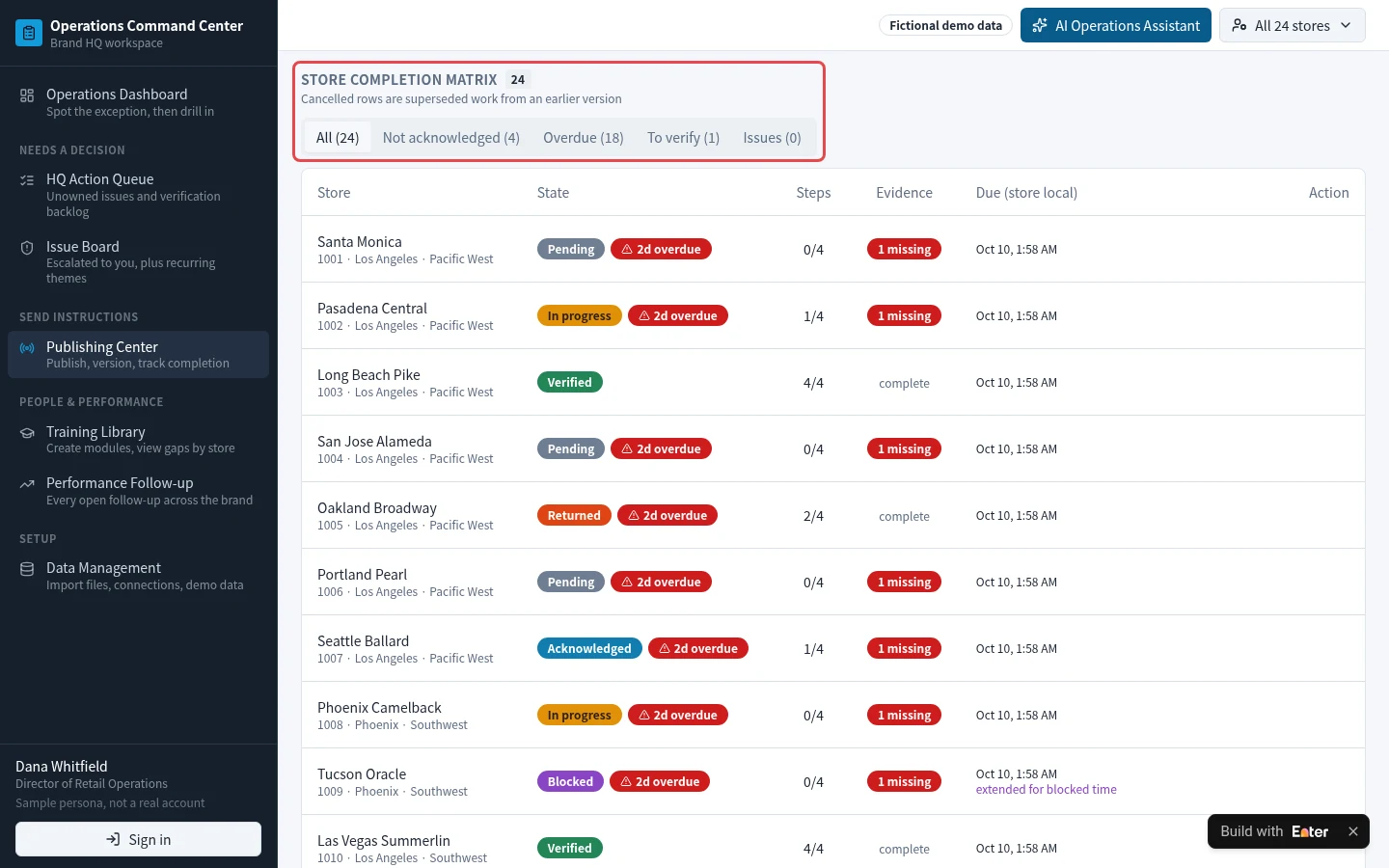Screen dimensions: 1389x868
Task: Open the Performance Follow-up page
Action: coord(138,490)
